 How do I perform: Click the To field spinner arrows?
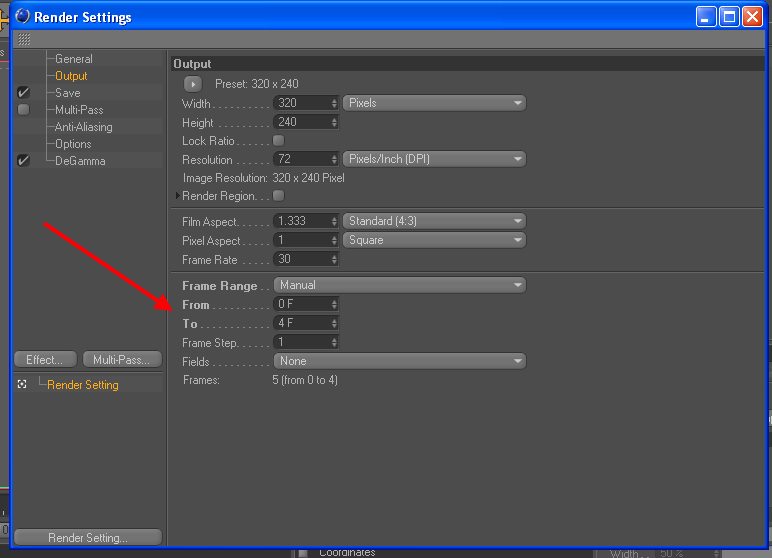334,323
